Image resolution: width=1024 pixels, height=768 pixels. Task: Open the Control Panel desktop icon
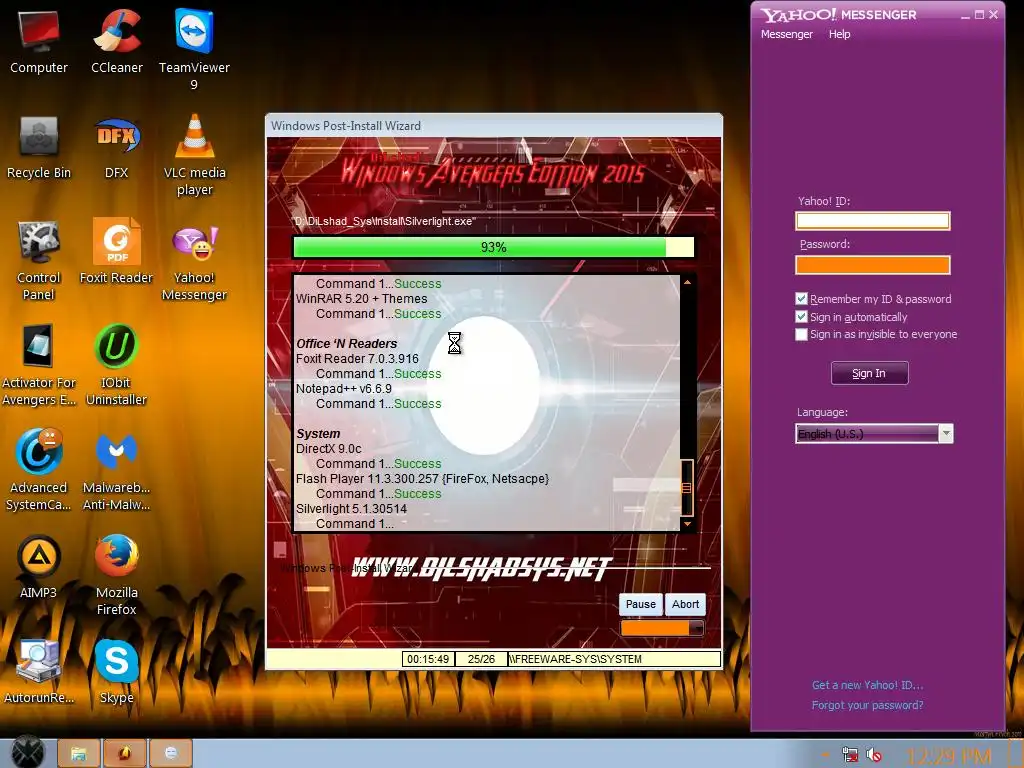point(39,260)
